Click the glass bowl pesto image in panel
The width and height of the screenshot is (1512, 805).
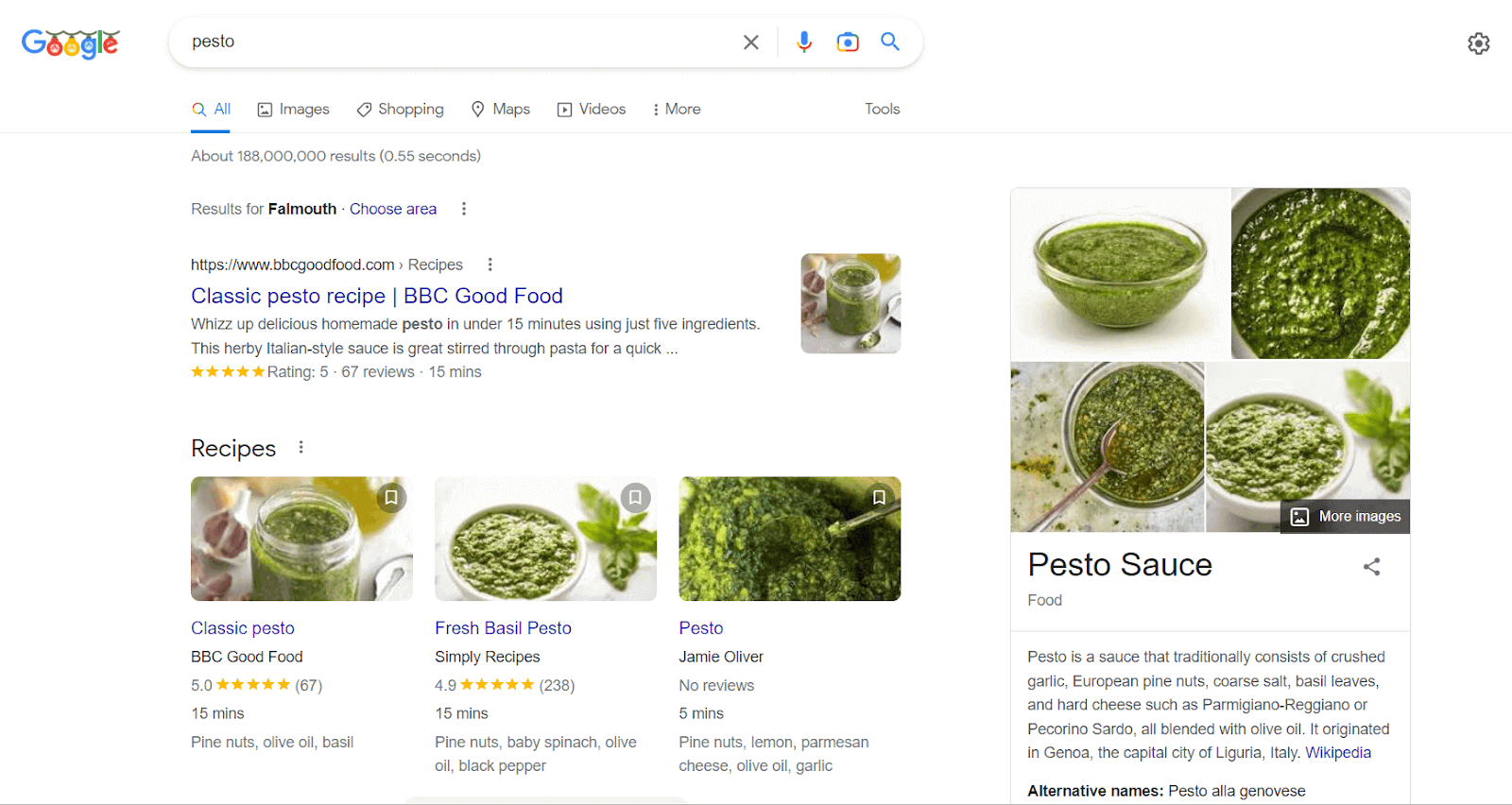click(x=1120, y=274)
